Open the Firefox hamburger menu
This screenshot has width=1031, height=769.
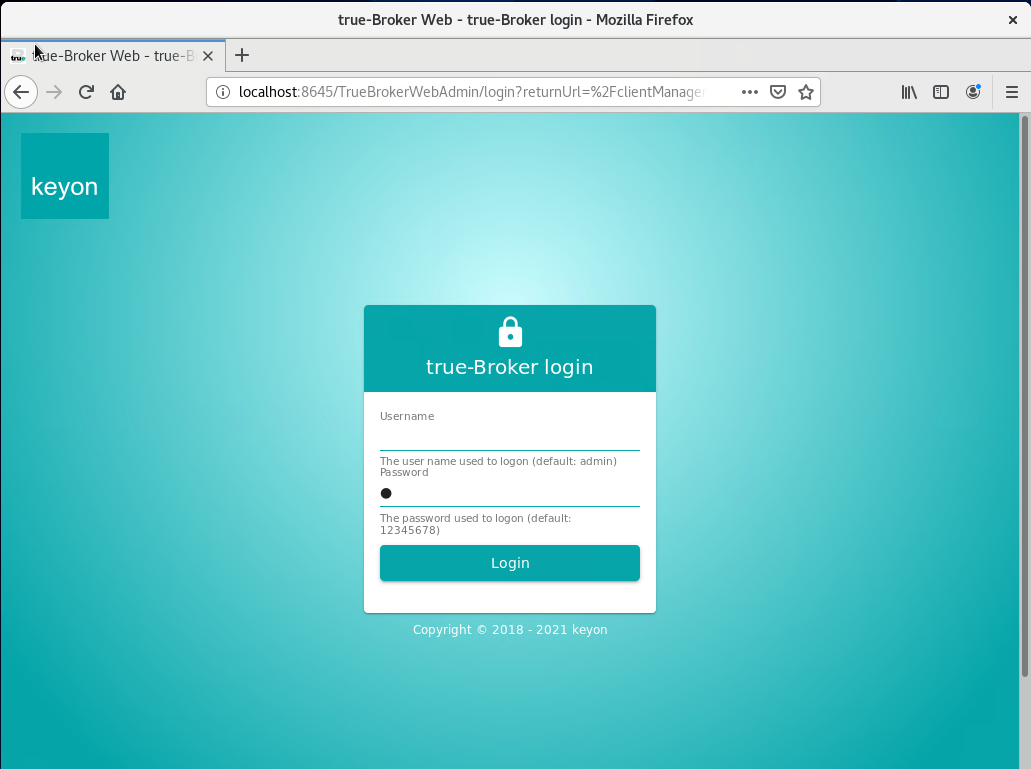click(1012, 92)
